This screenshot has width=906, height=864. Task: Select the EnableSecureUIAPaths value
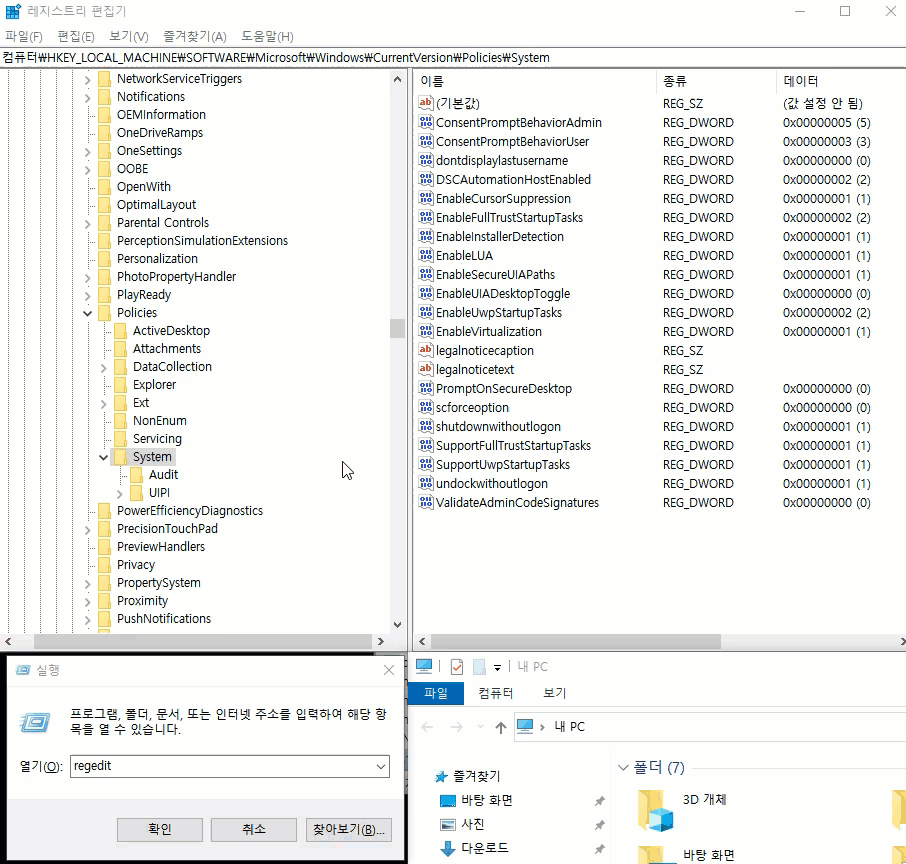495,275
